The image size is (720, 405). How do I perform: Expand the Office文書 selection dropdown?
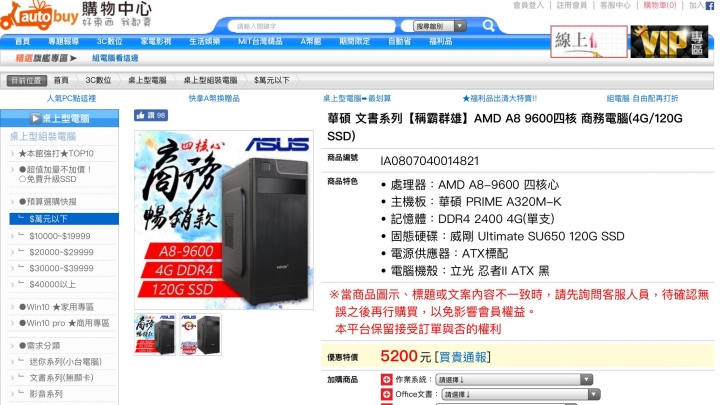521,394
